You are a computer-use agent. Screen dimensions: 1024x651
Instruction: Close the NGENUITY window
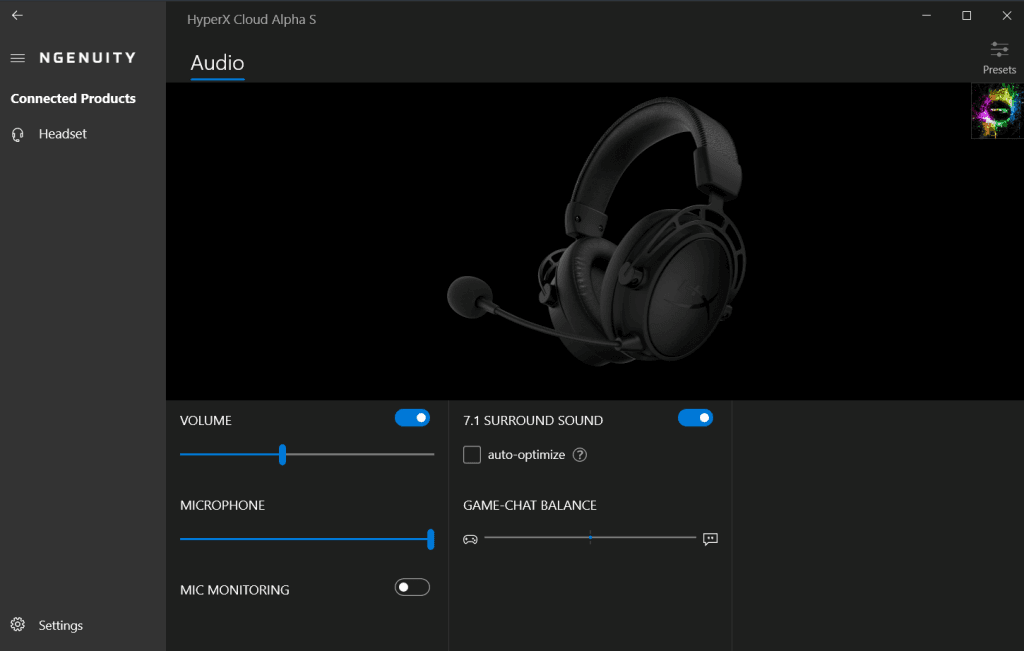click(1006, 16)
